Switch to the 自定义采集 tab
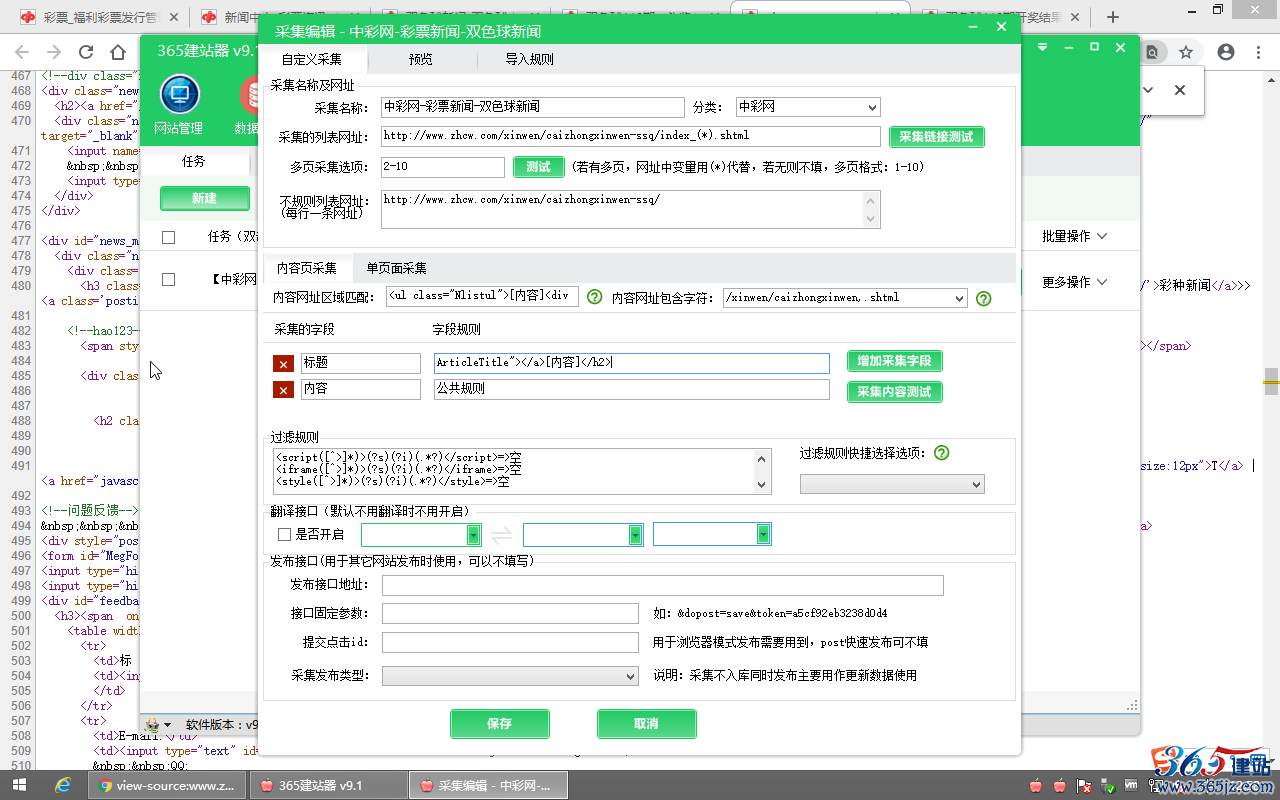This screenshot has width=1280, height=800. [312, 59]
